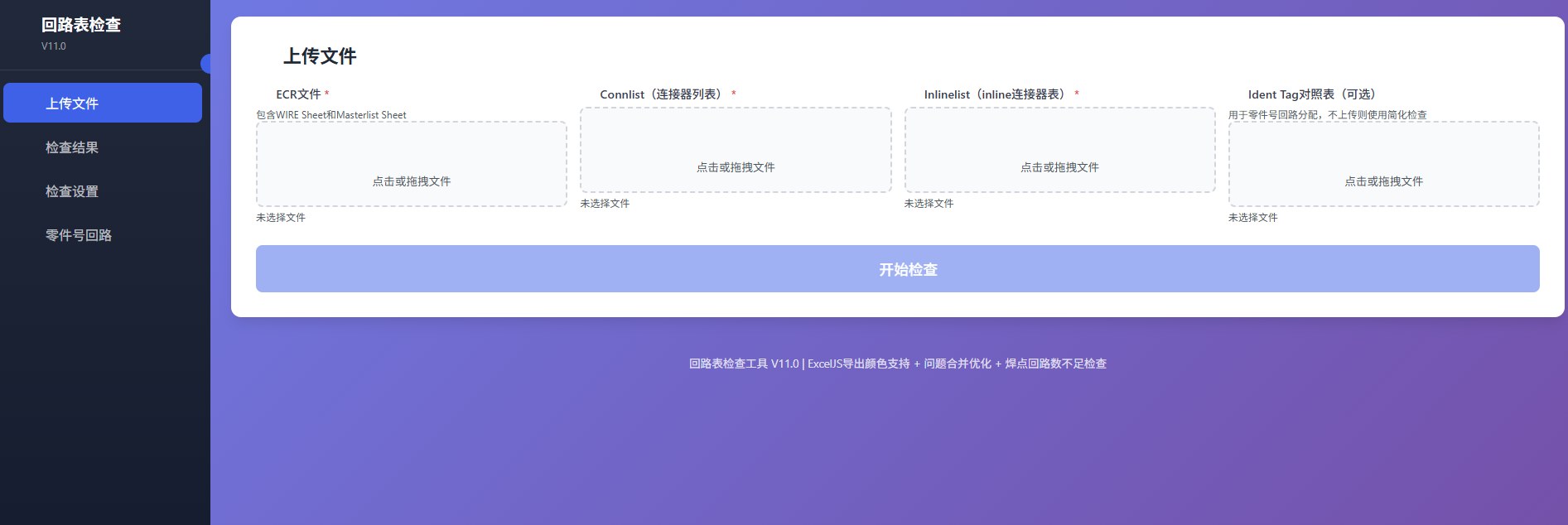Viewport: 1568px width, 525px height.
Task: Click the hint 包含WIRE Sheet和Masterlist Sheet
Action: coord(331,115)
